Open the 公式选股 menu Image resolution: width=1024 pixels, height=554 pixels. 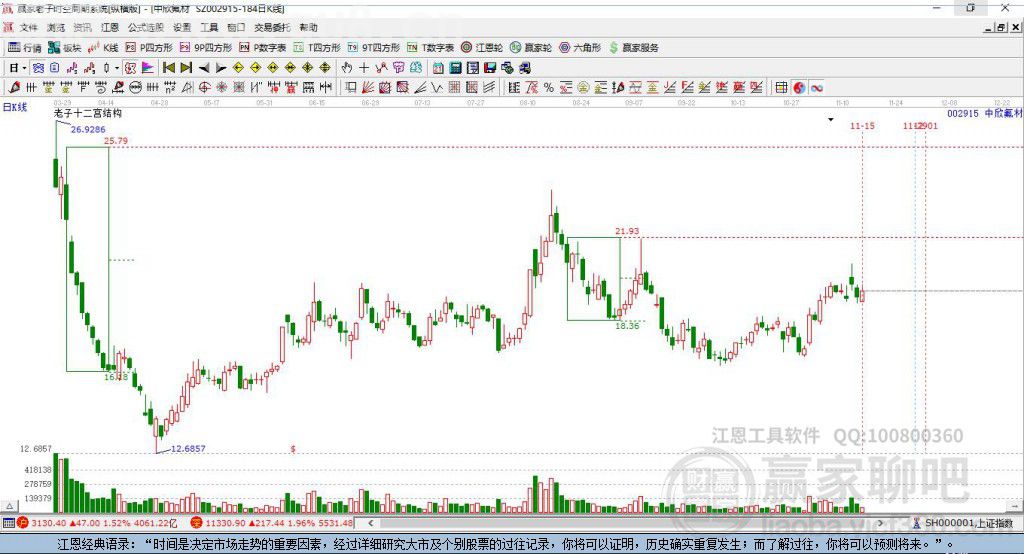(146, 27)
